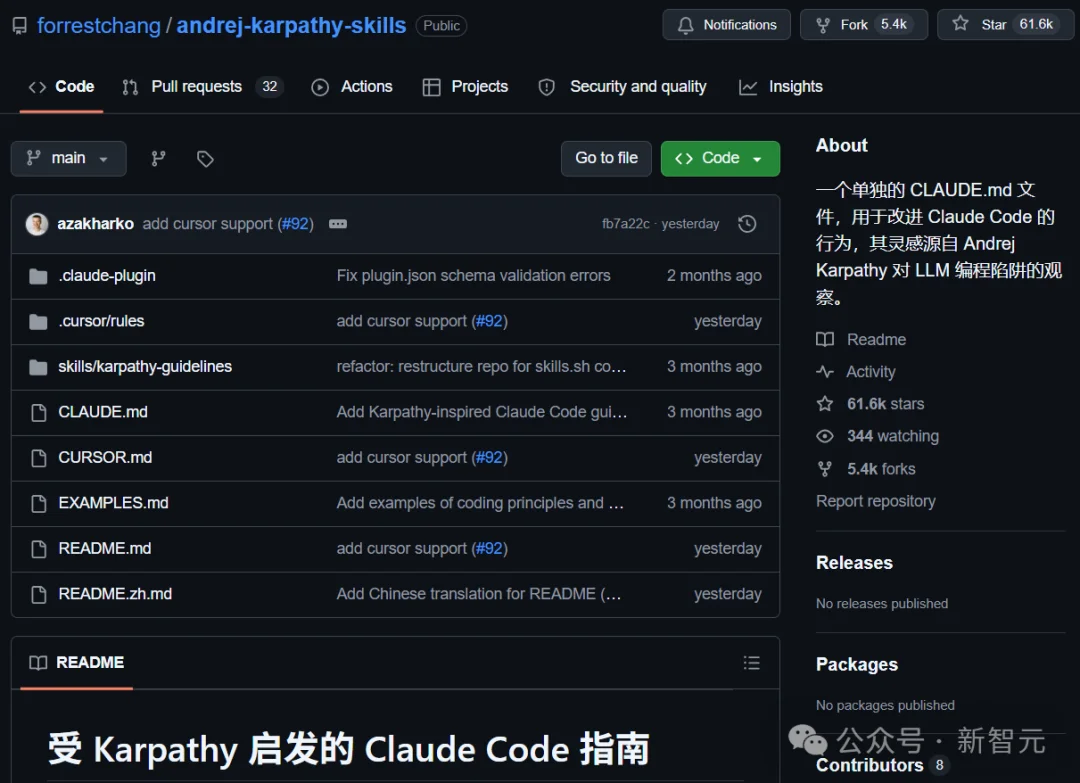Image resolution: width=1080 pixels, height=783 pixels.
Task: Open the tags icon beside branches
Action: pyautogui.click(x=204, y=158)
